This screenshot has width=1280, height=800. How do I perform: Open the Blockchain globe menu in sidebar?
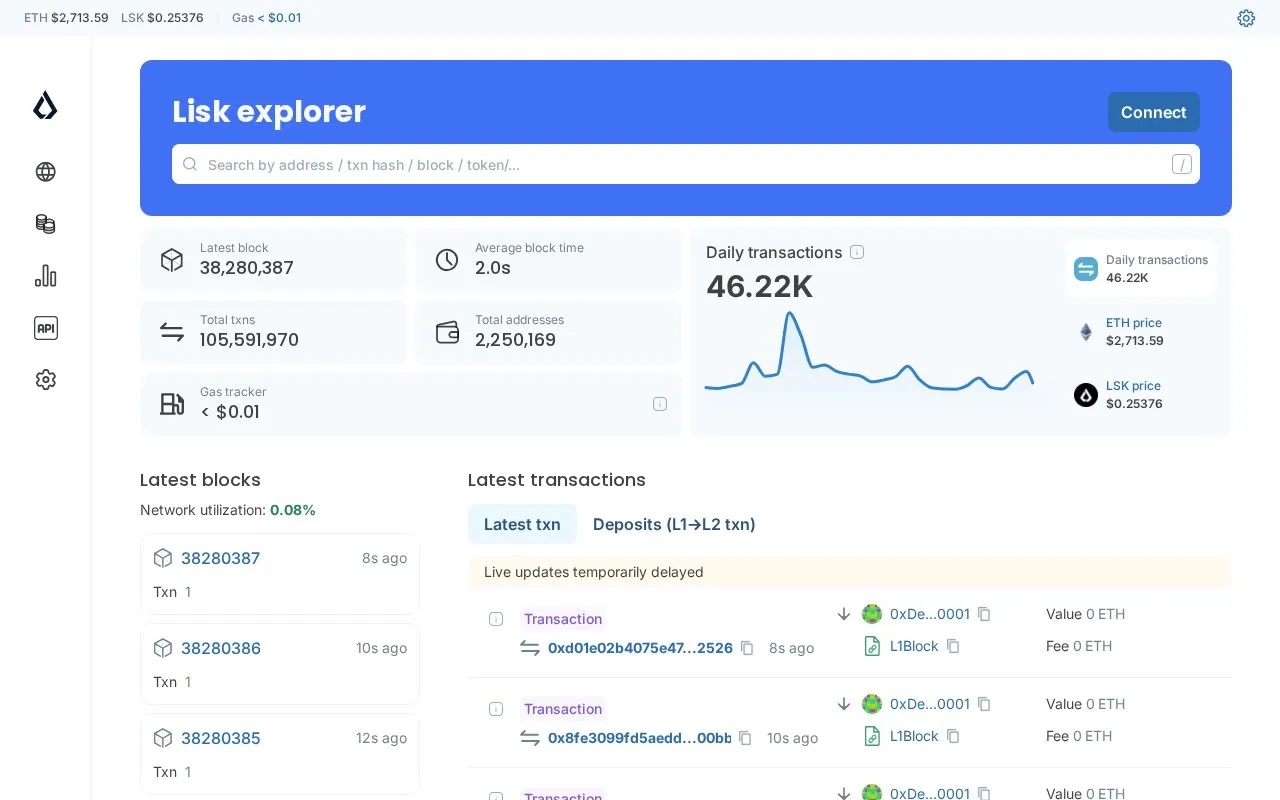tap(45, 172)
